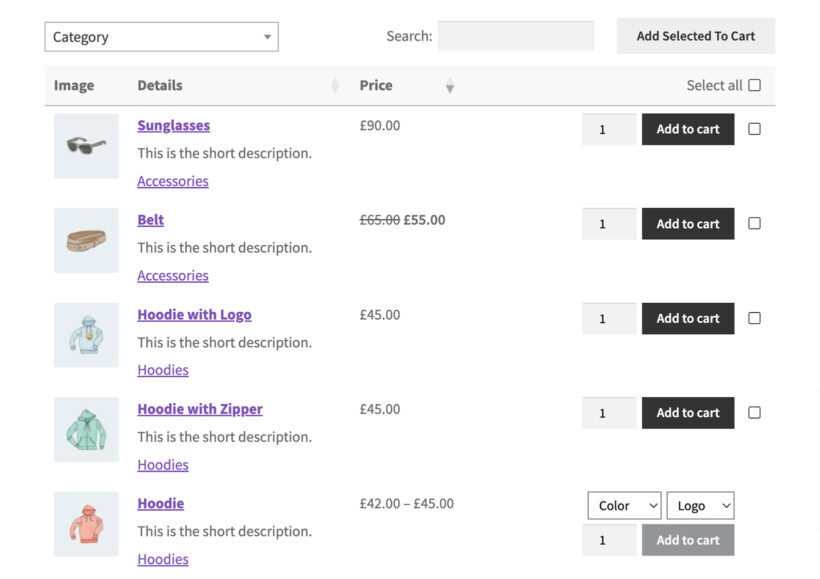
Task: Add the Sunglasses to cart
Action: click(687, 128)
